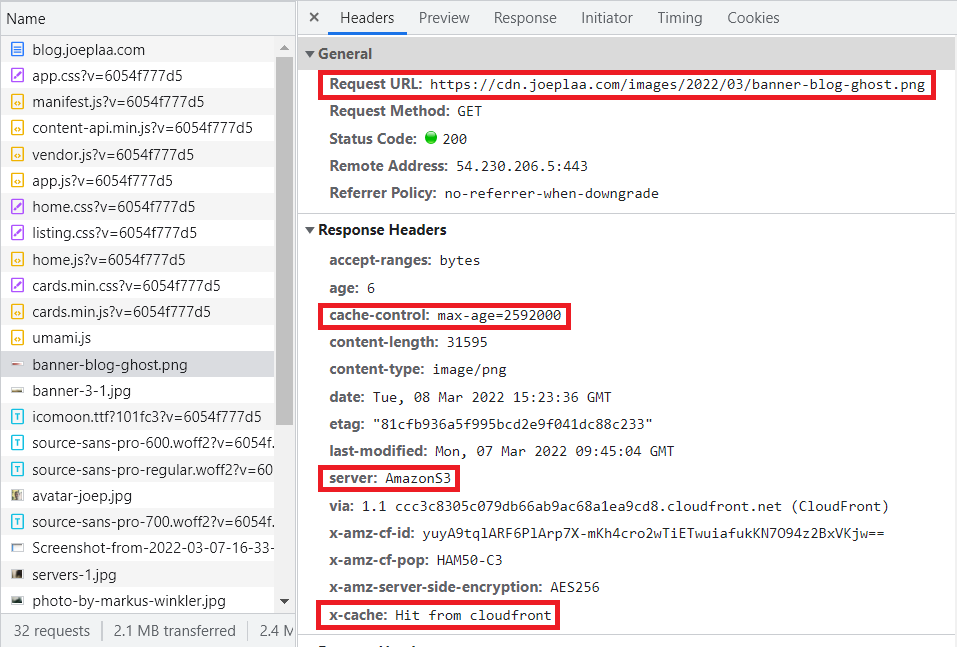Select the photo-by-markus-winkler.jpg request
Image resolution: width=957 pixels, height=647 pixels.
point(138,601)
